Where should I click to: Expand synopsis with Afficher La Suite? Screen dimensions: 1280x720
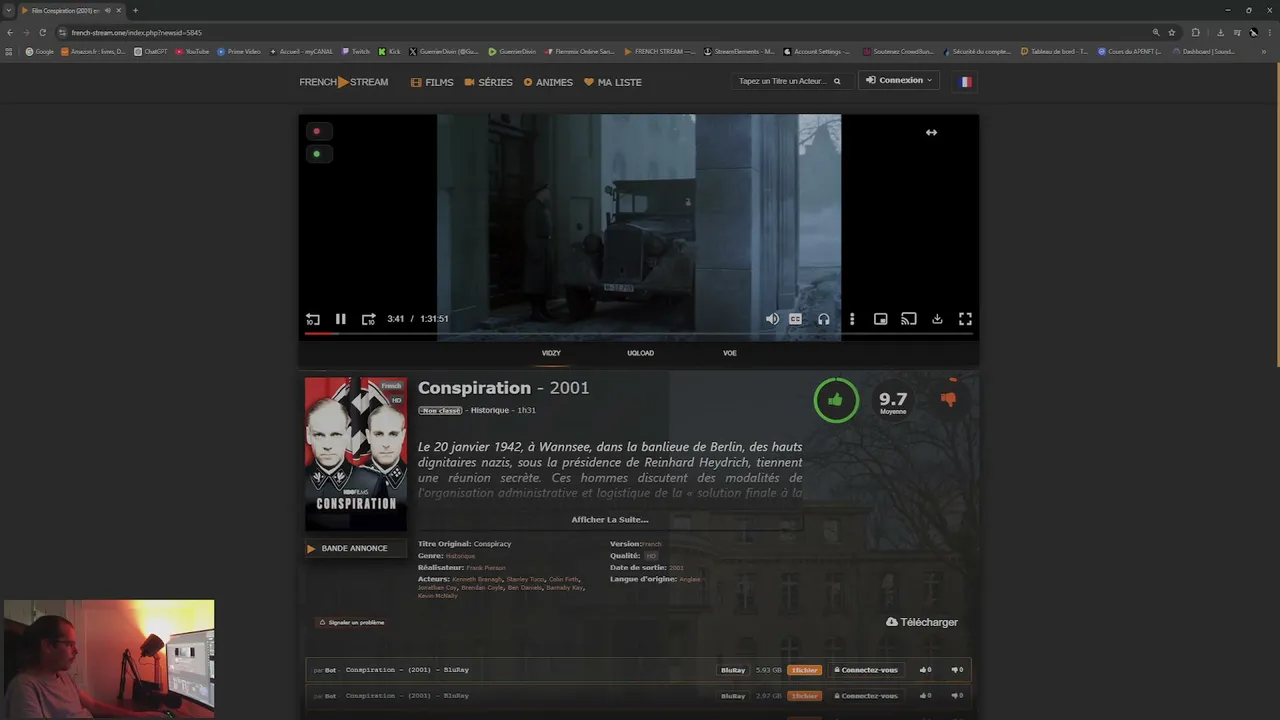pyautogui.click(x=610, y=520)
